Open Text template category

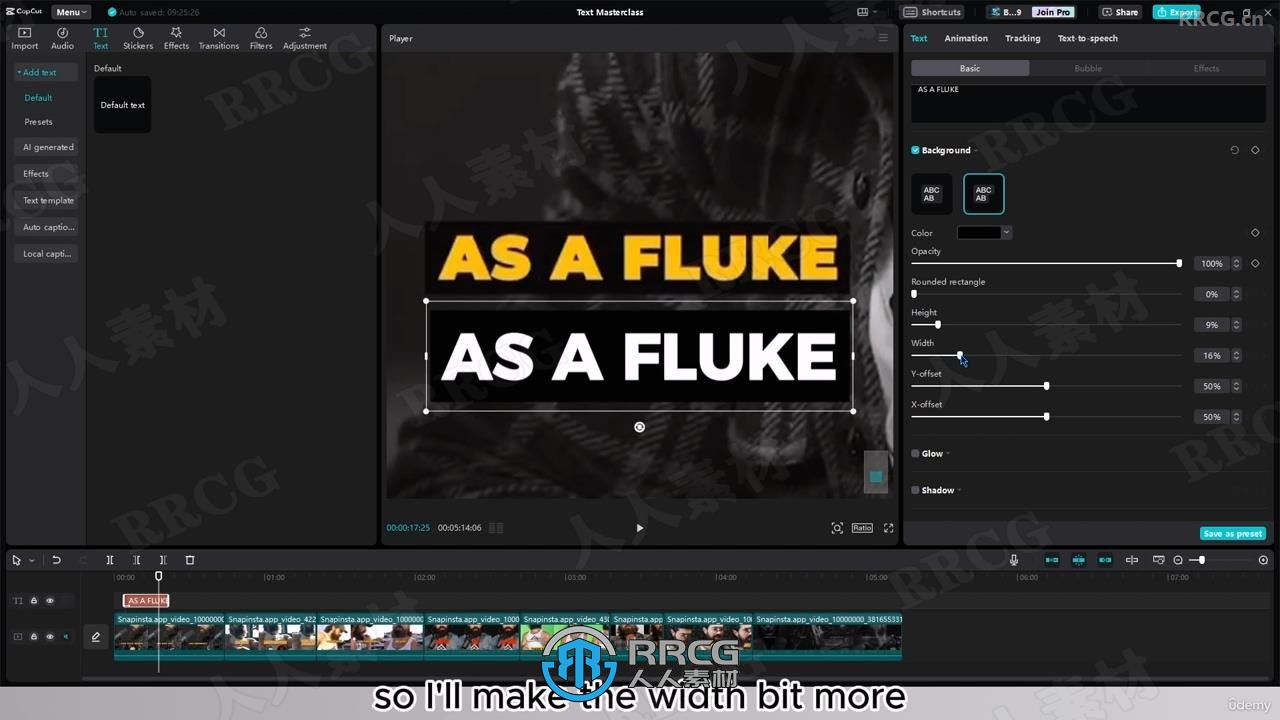[x=48, y=200]
